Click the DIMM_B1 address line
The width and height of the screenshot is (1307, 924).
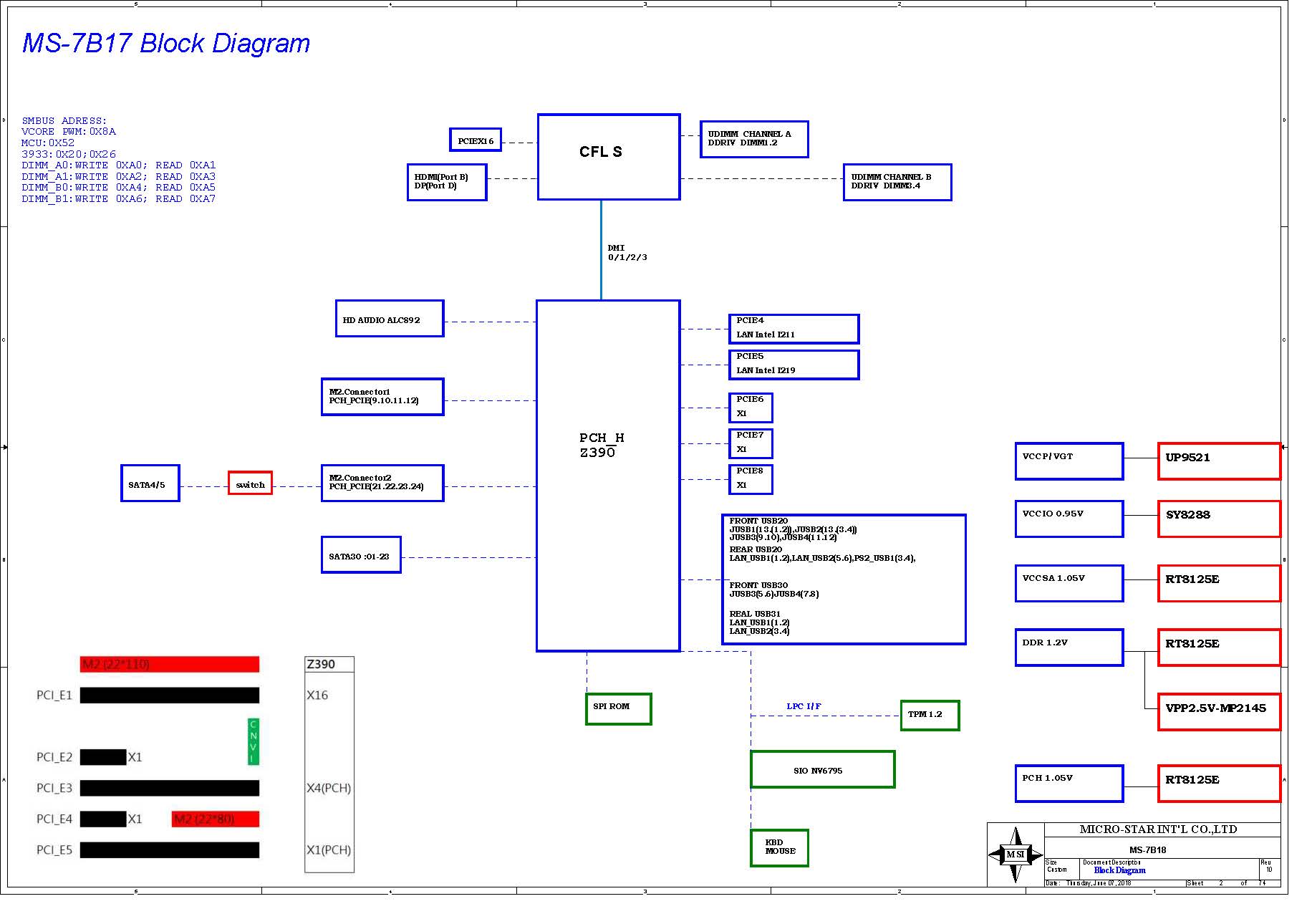pos(119,199)
